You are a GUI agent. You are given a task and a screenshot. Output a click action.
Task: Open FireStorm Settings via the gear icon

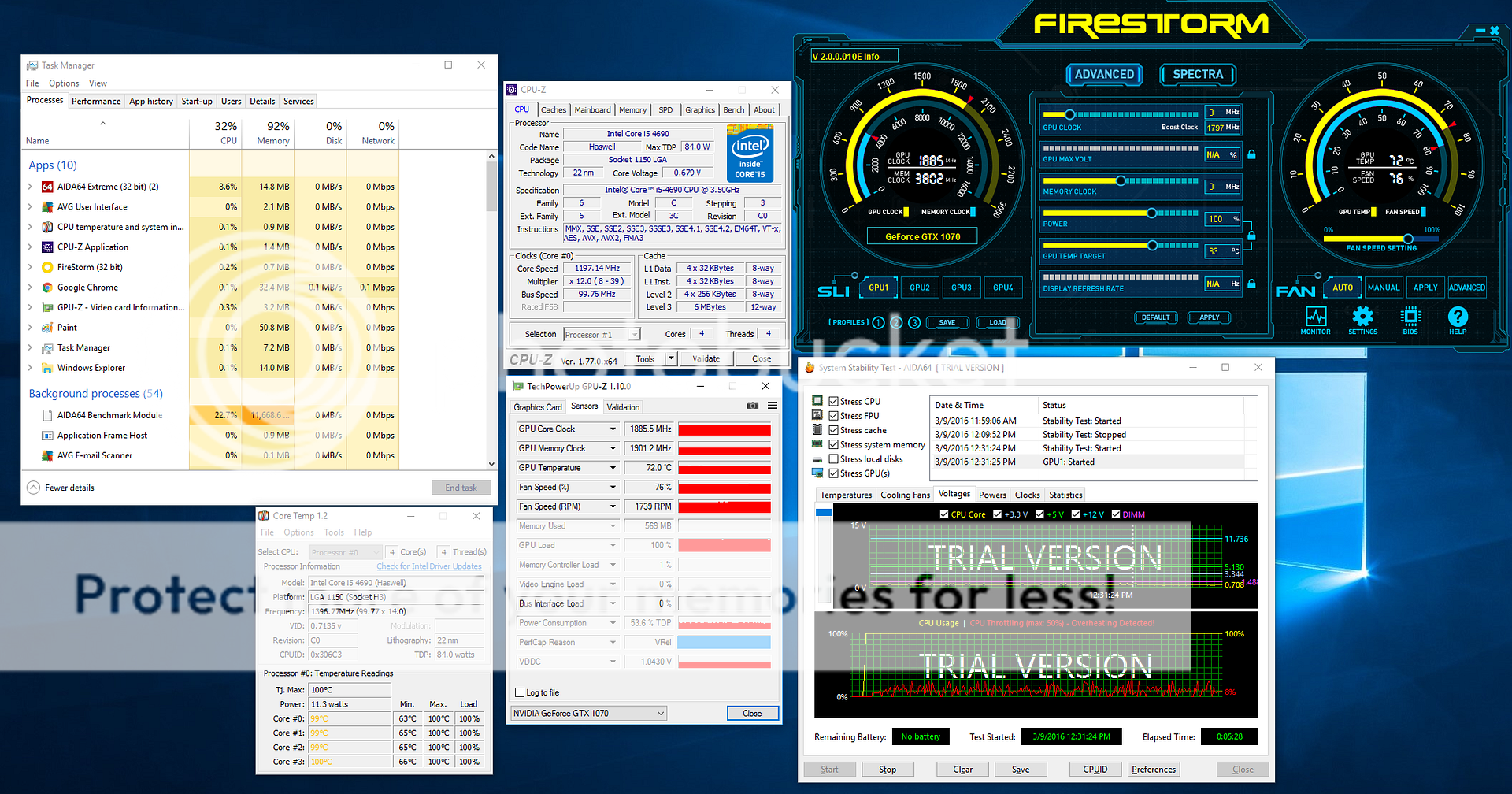click(1363, 319)
